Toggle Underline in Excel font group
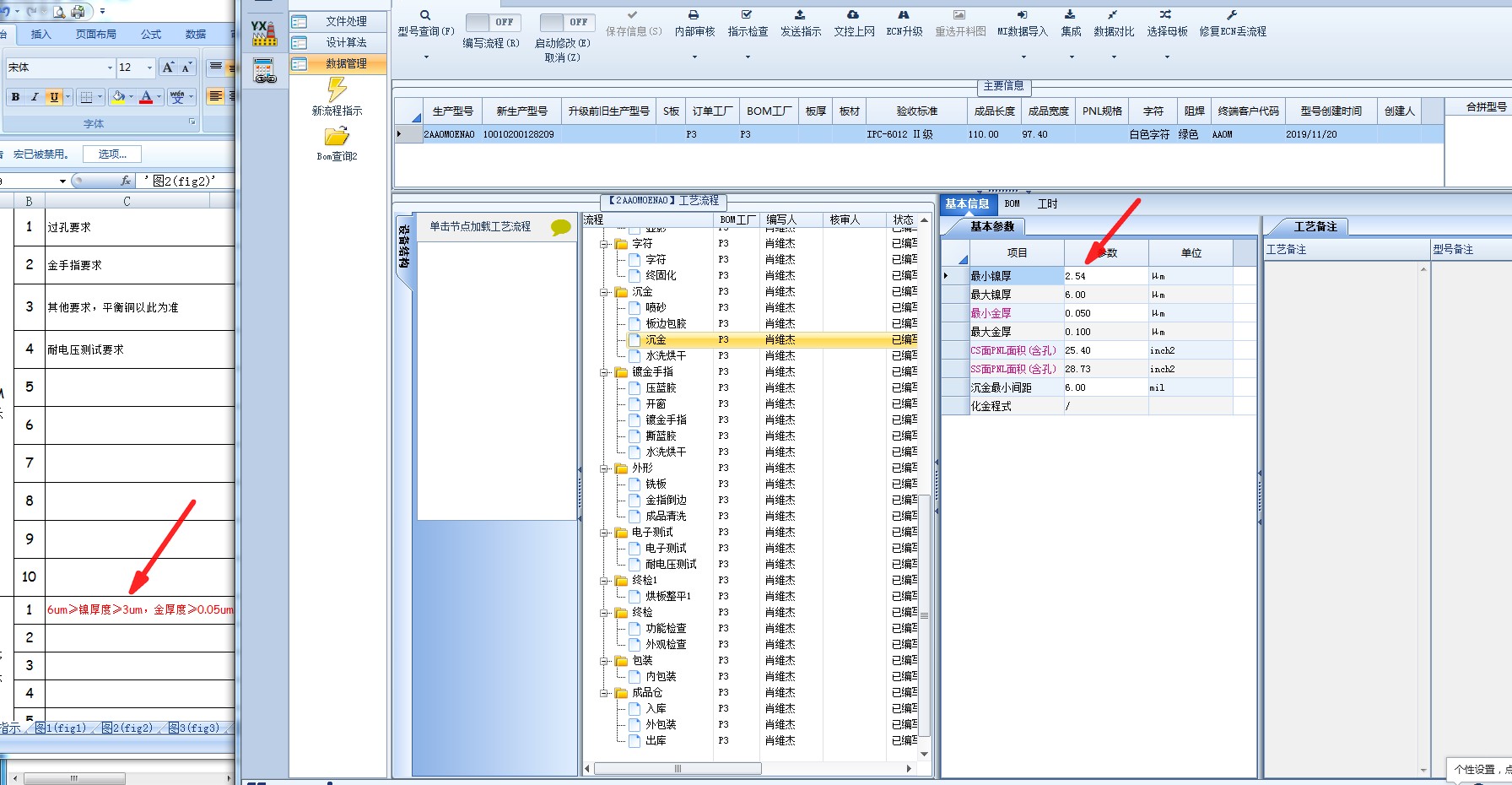Screen dimensions: 1512x785 (x=54, y=97)
